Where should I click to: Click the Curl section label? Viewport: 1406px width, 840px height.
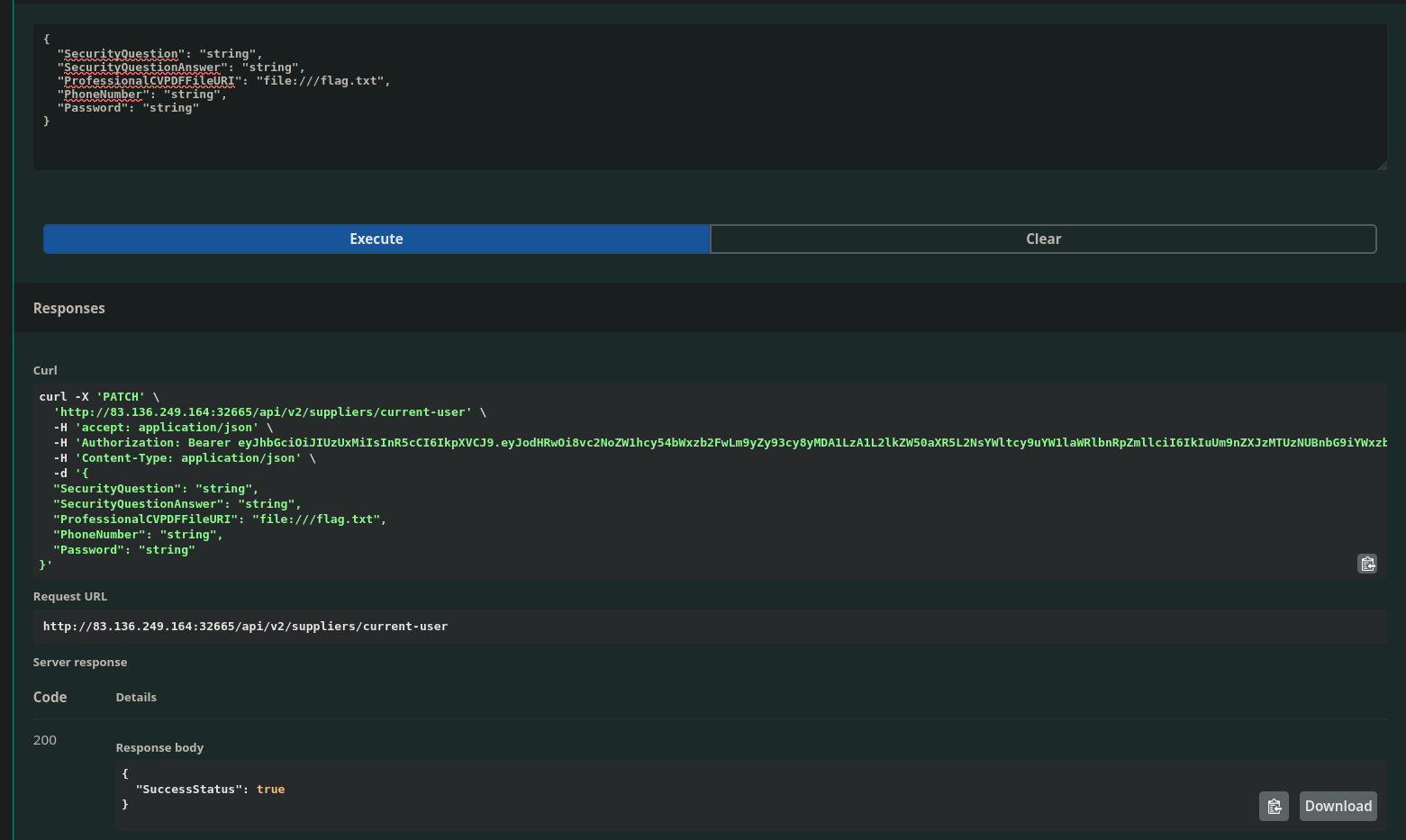(x=45, y=371)
